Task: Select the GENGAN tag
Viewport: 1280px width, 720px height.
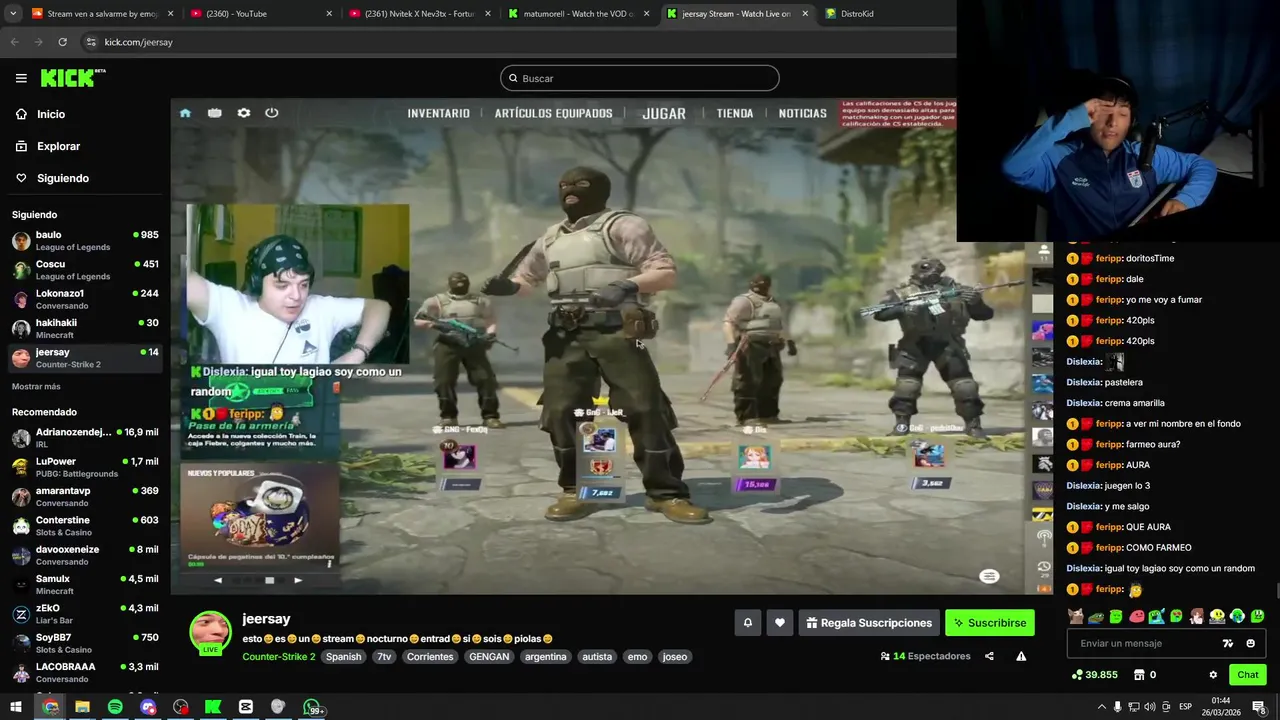Action: [x=490, y=657]
